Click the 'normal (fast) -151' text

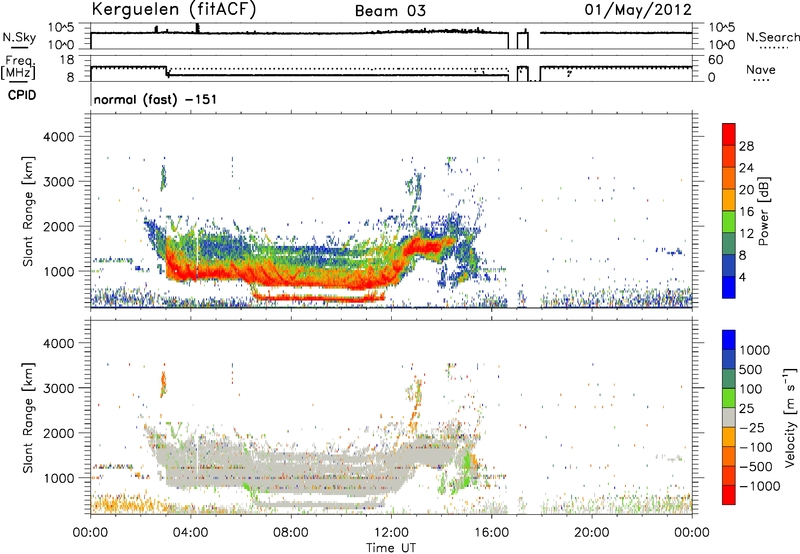[155, 99]
